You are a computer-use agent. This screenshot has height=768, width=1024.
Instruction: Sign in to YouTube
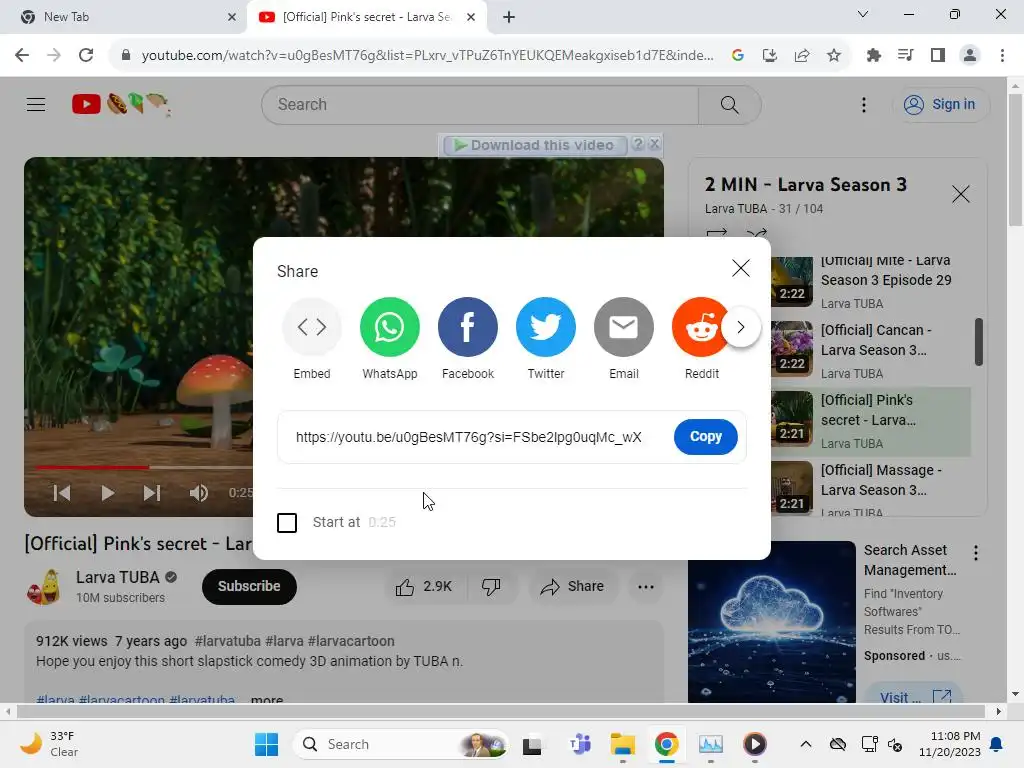tap(940, 104)
